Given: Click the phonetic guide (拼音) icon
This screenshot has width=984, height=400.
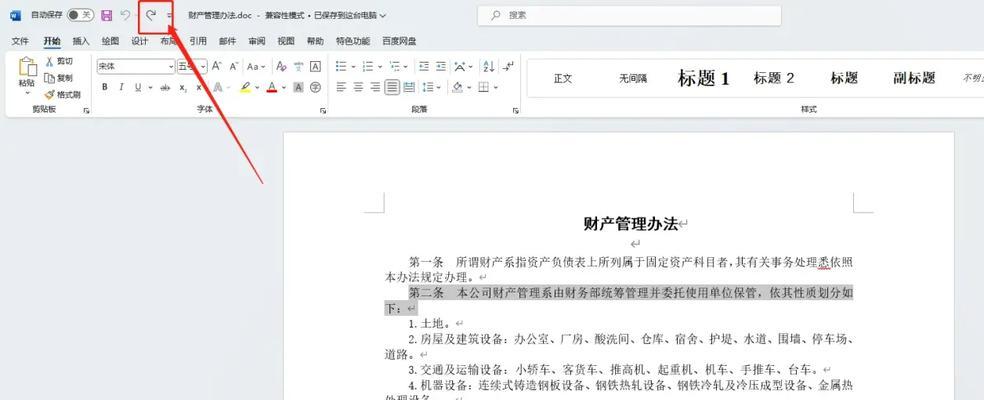Looking at the screenshot, I should tap(299, 66).
